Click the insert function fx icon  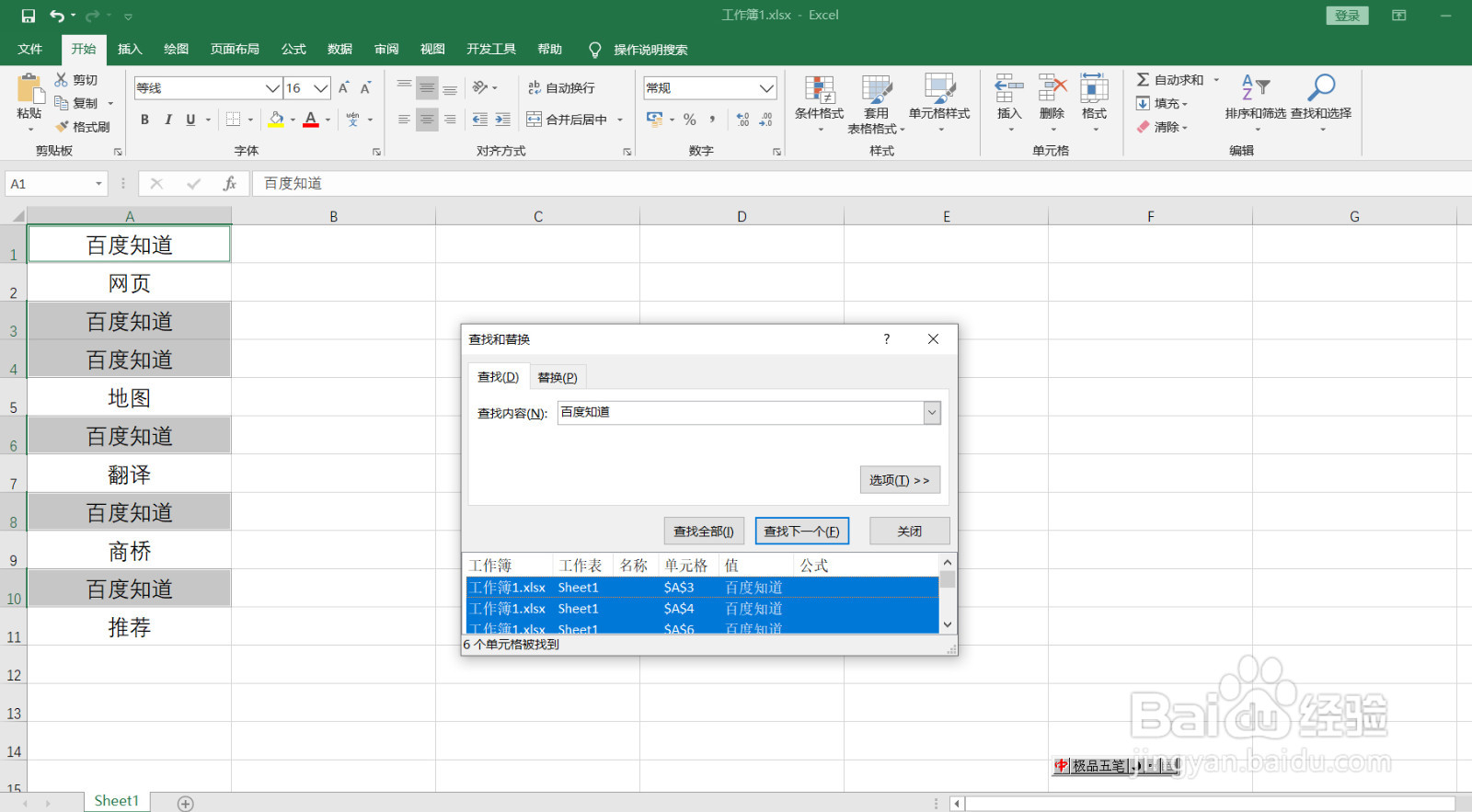230,184
